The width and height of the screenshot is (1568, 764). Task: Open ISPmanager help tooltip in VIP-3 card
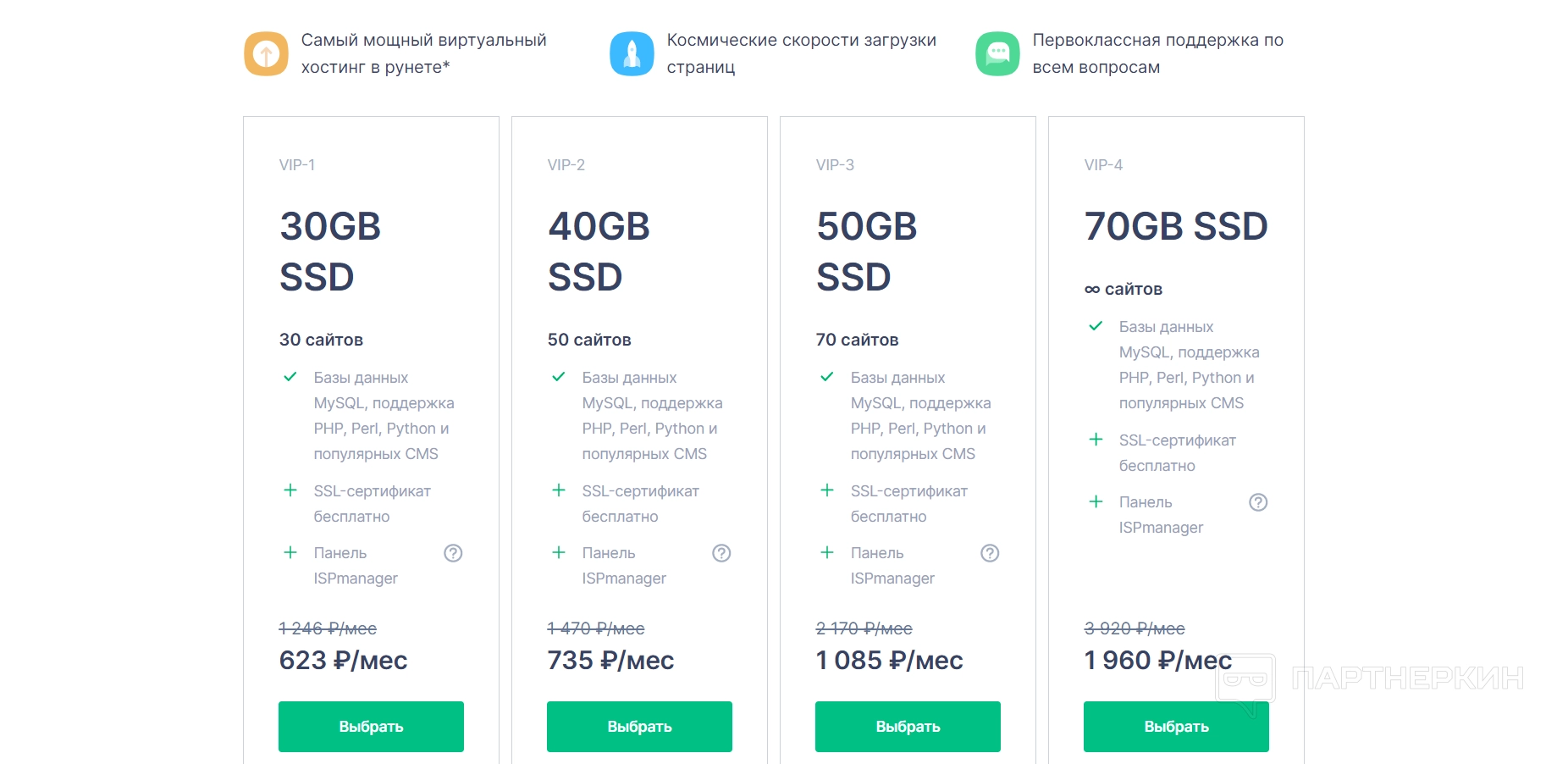(x=990, y=553)
